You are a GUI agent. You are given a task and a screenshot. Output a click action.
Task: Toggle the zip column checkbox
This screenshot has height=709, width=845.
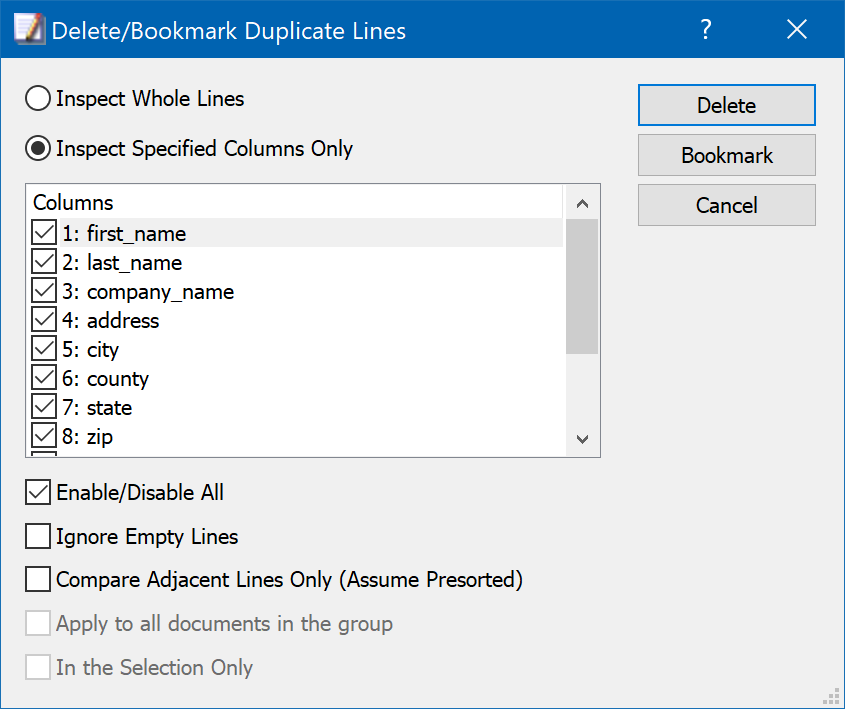(44, 436)
